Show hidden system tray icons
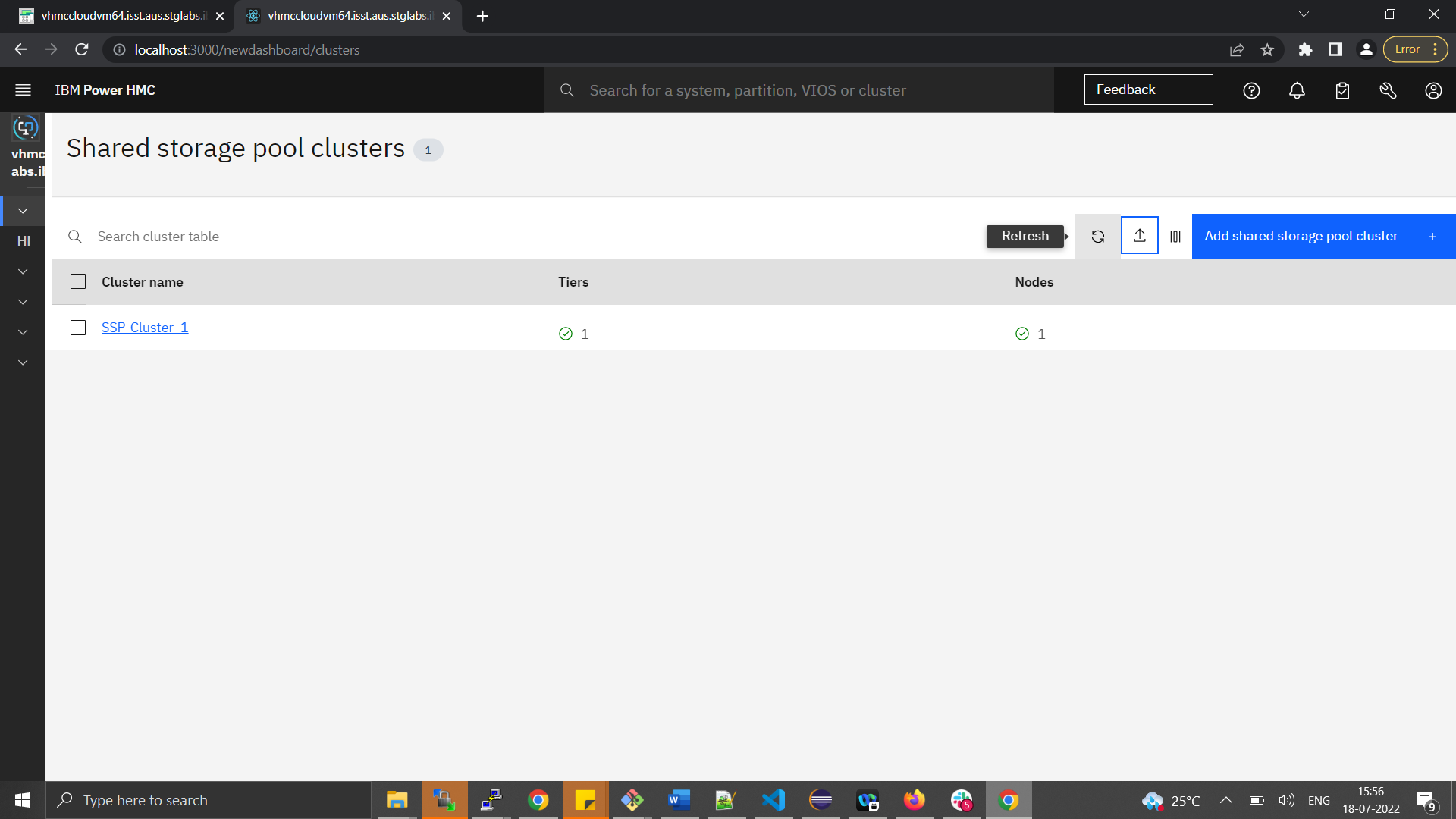1456x819 pixels. [1225, 800]
